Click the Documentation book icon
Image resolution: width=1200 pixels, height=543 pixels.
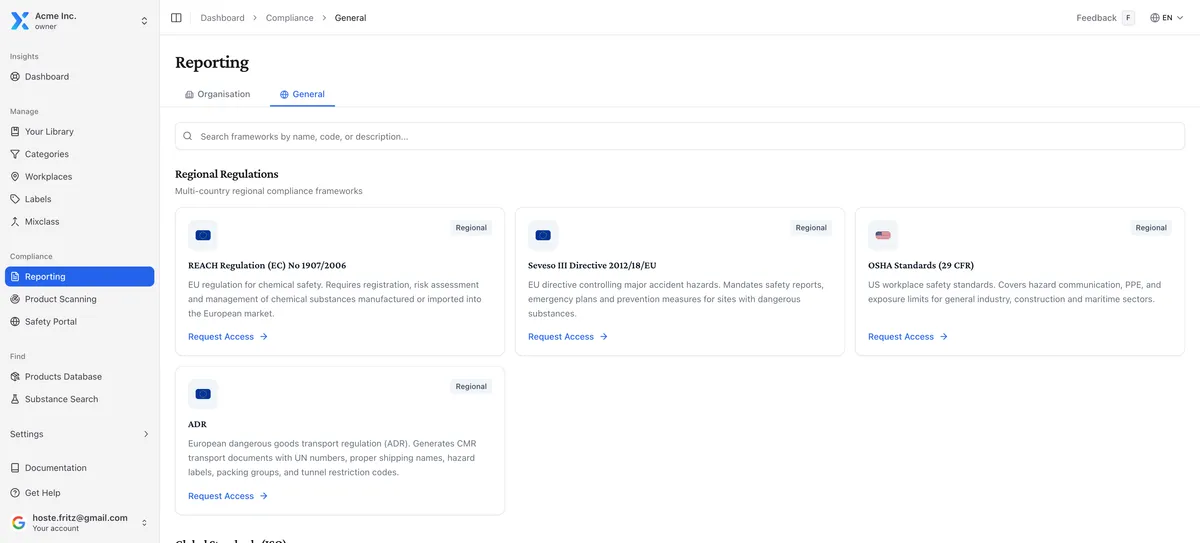tap(15, 468)
